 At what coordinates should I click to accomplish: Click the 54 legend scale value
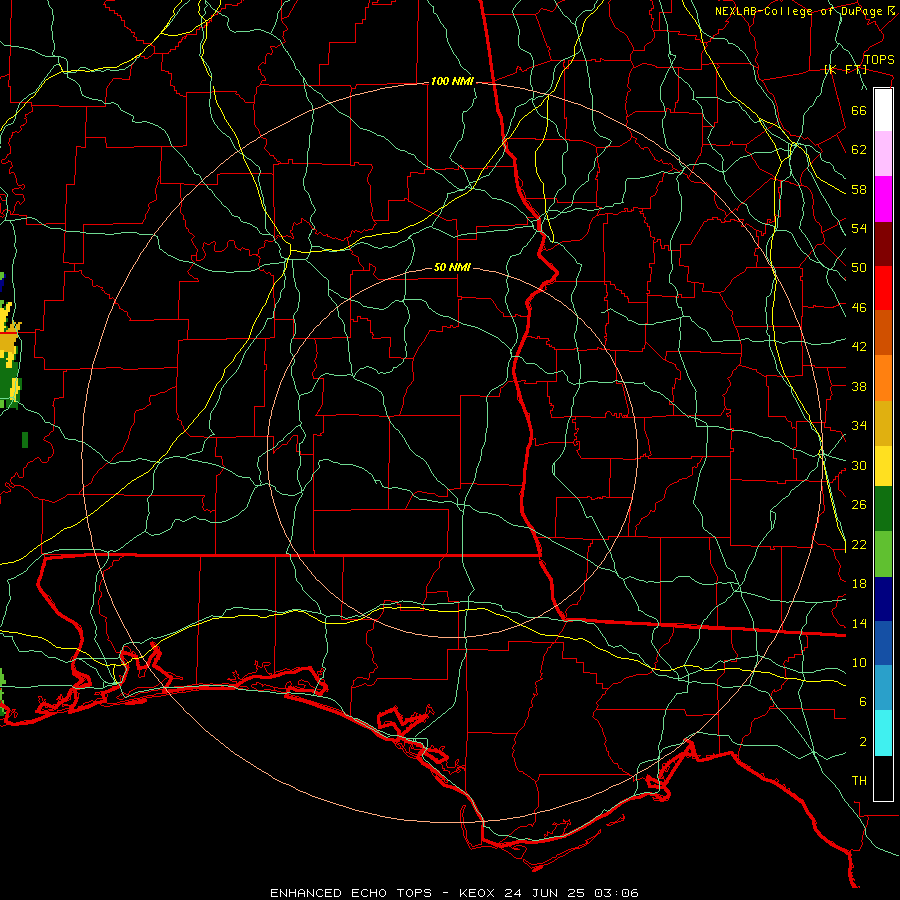pos(859,228)
